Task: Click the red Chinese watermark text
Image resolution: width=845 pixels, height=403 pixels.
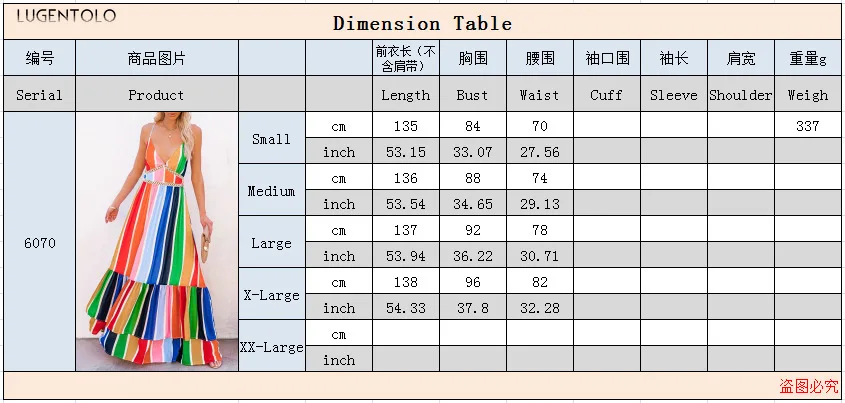Action: point(808,386)
